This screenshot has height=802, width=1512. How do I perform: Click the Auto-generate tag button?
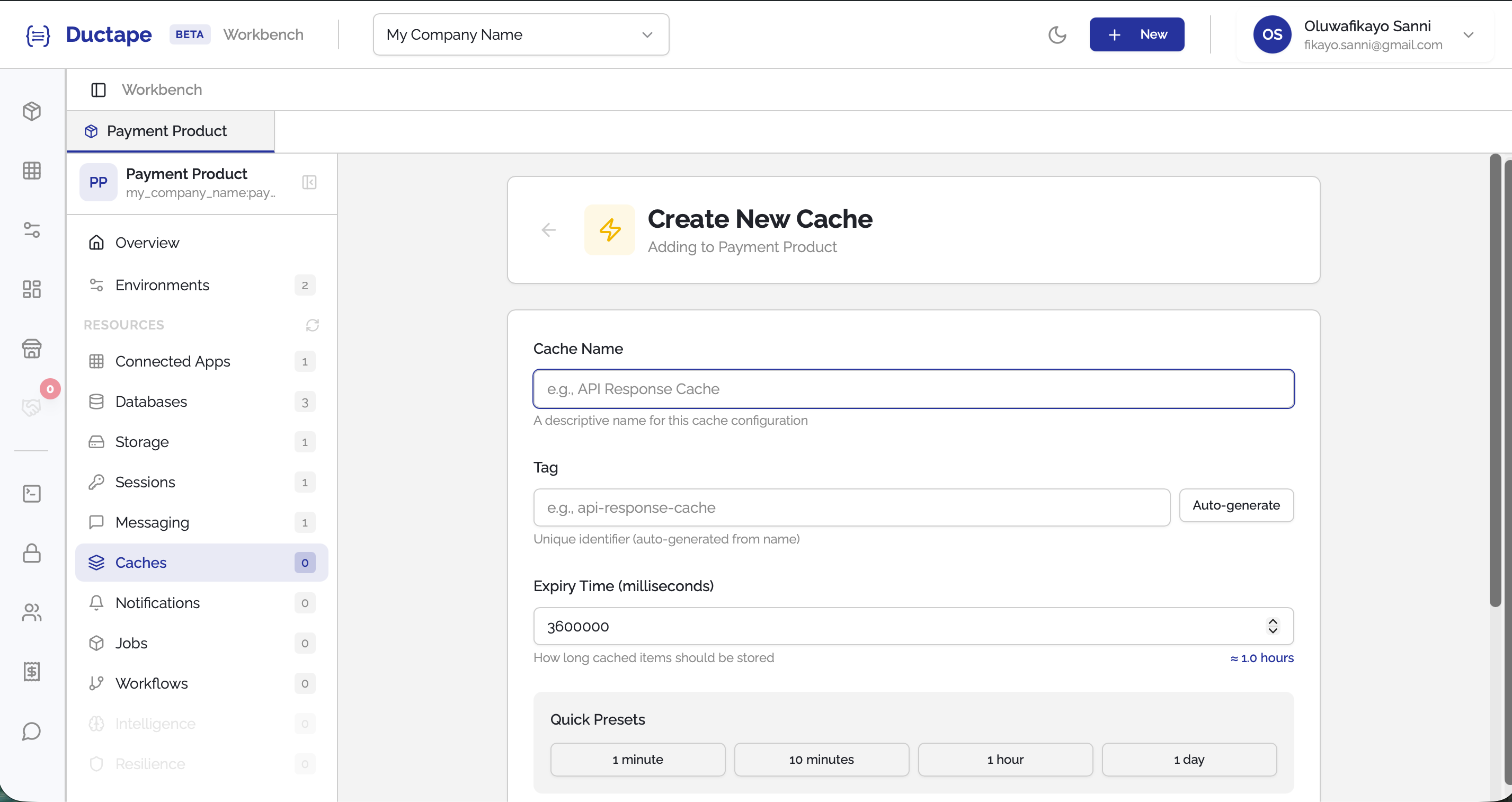pos(1236,505)
